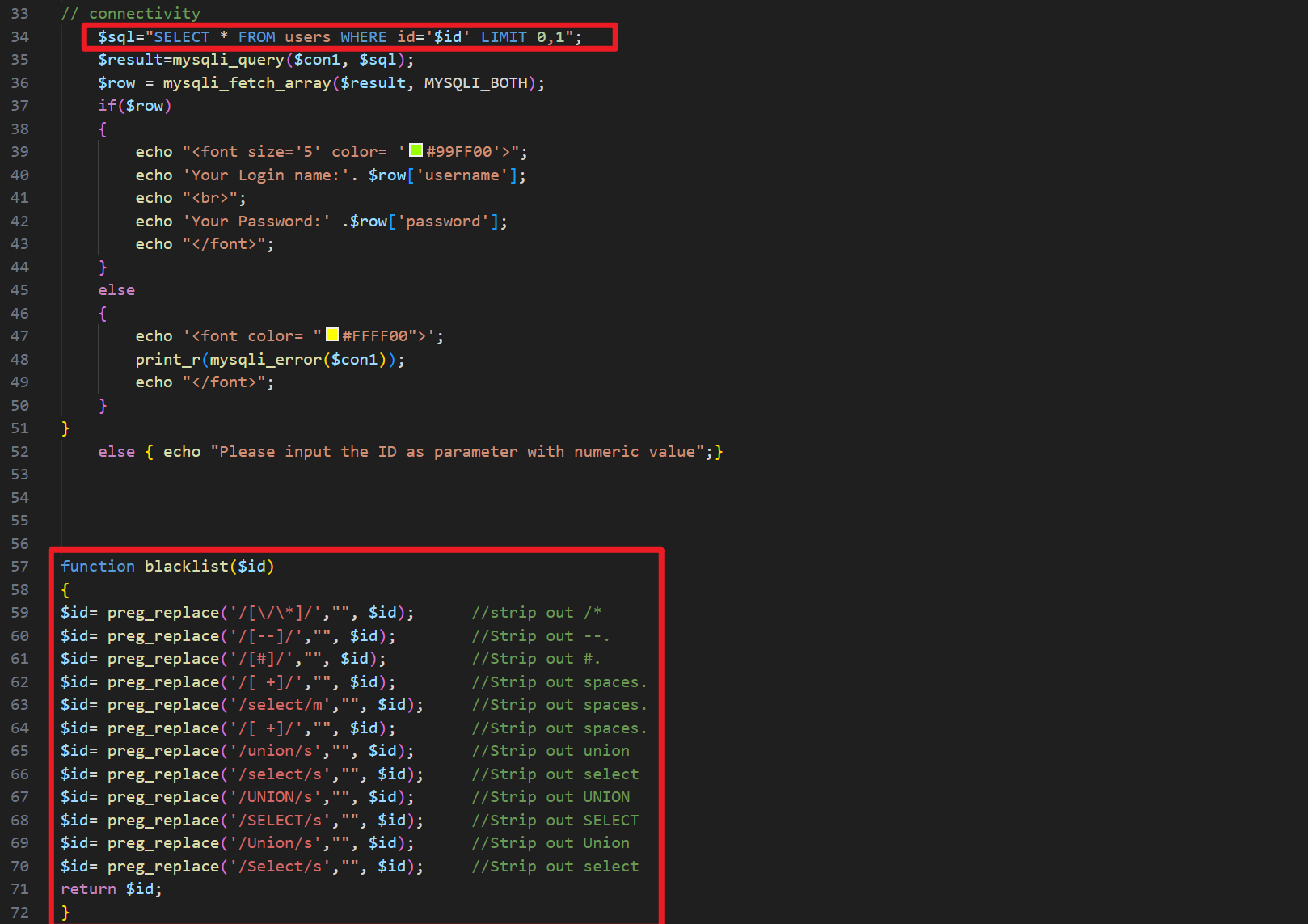Image resolution: width=1308 pixels, height=924 pixels.
Task: Click the 'Your Password:' string
Action: pyautogui.click(x=255, y=222)
